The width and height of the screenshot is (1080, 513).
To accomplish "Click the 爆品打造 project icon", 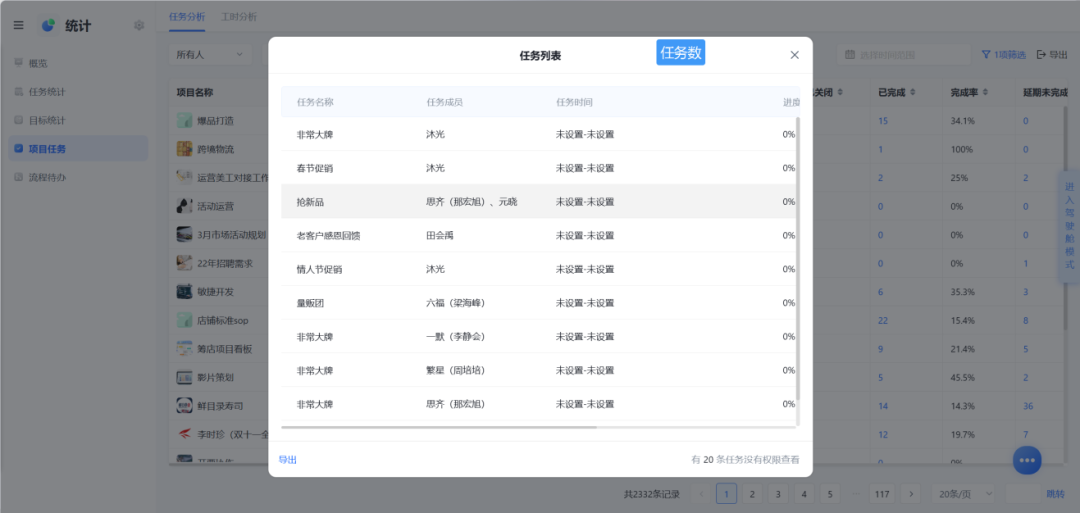I will [x=184, y=121].
